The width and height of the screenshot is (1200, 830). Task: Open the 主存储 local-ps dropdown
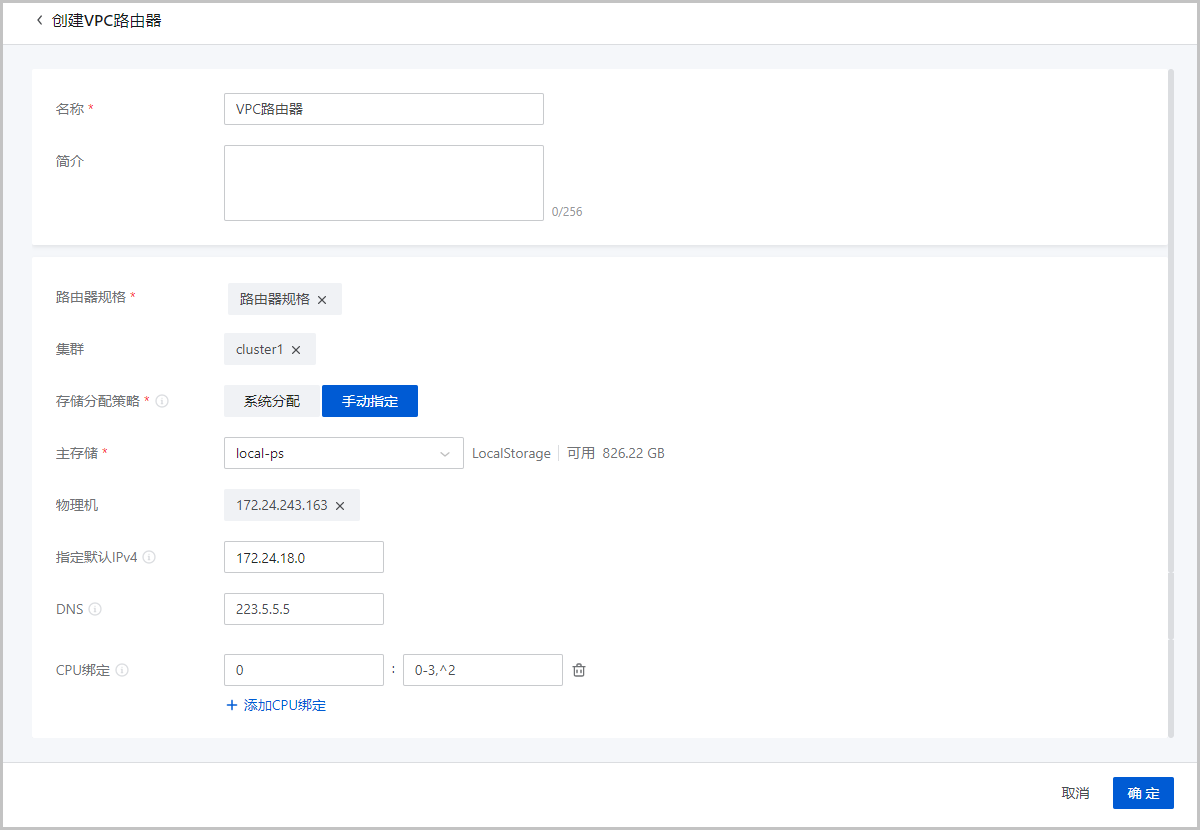(x=344, y=453)
